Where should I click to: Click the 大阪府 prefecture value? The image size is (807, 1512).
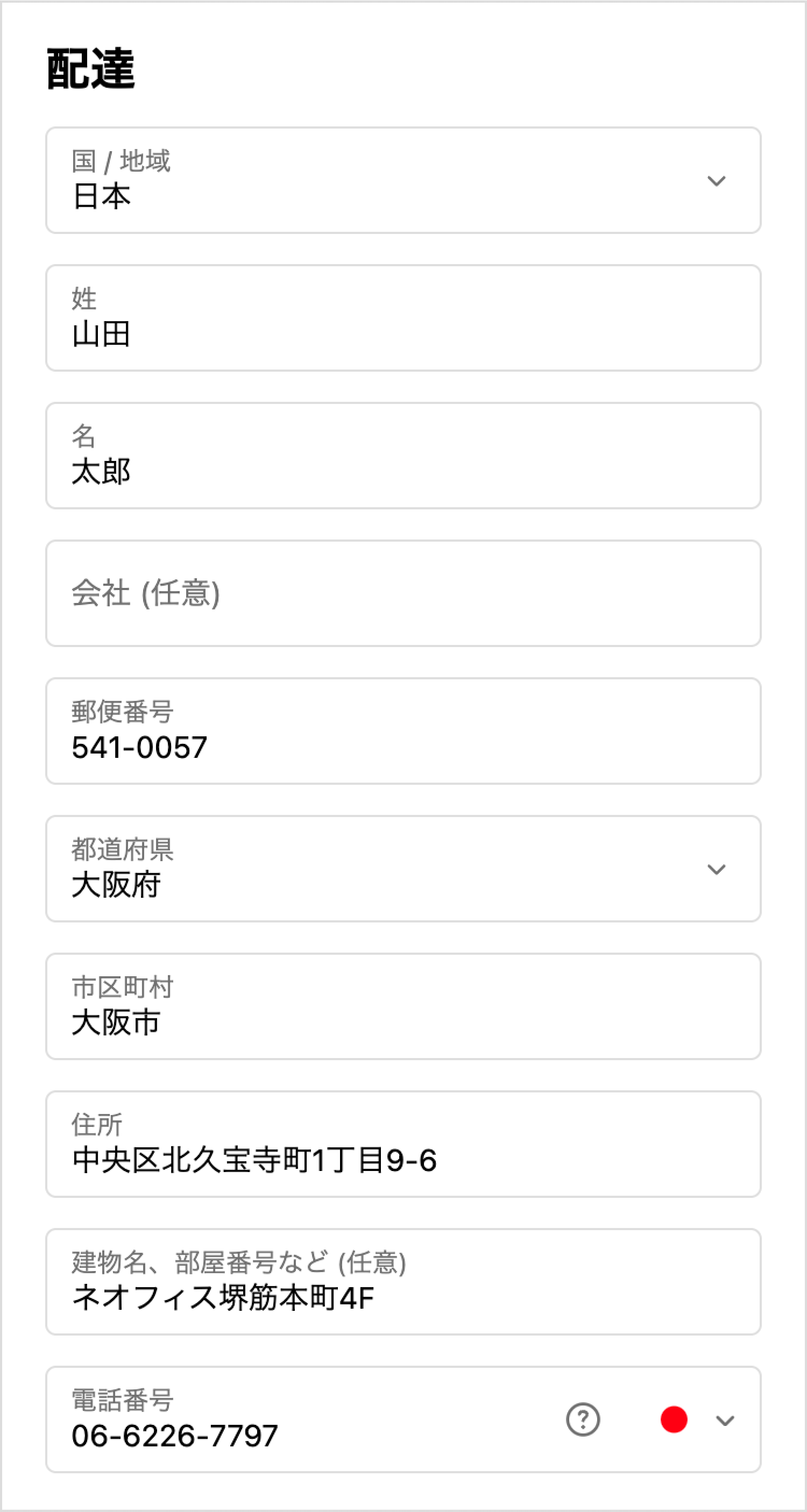[116, 884]
